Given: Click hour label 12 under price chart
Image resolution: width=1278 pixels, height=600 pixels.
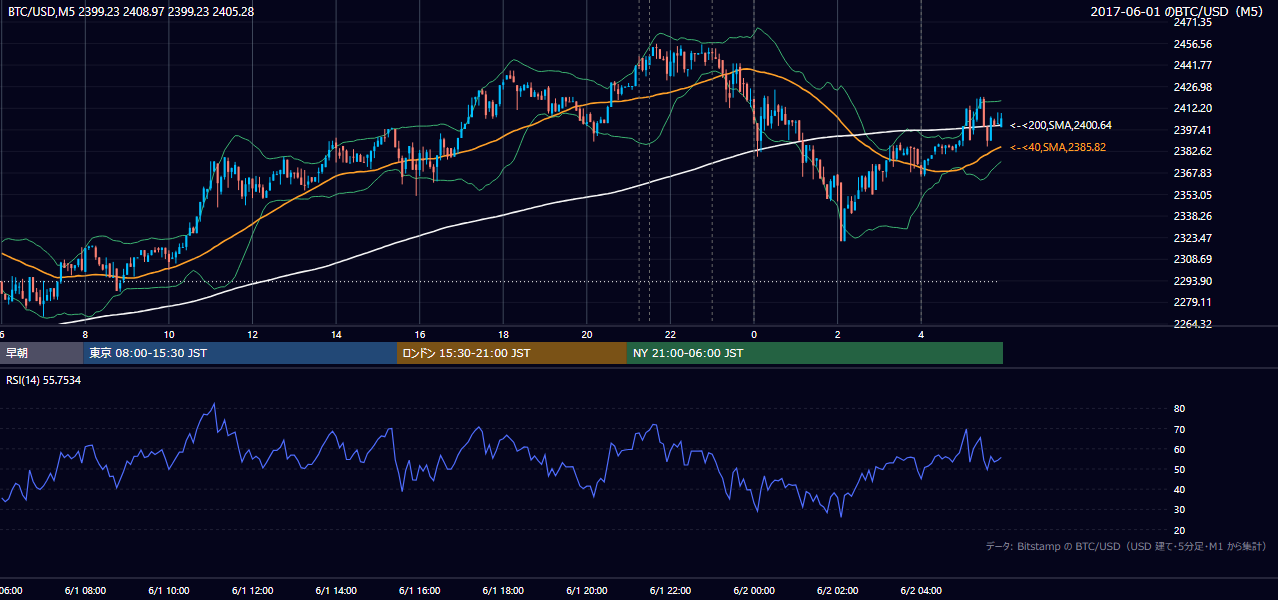Looking at the screenshot, I should (253, 334).
